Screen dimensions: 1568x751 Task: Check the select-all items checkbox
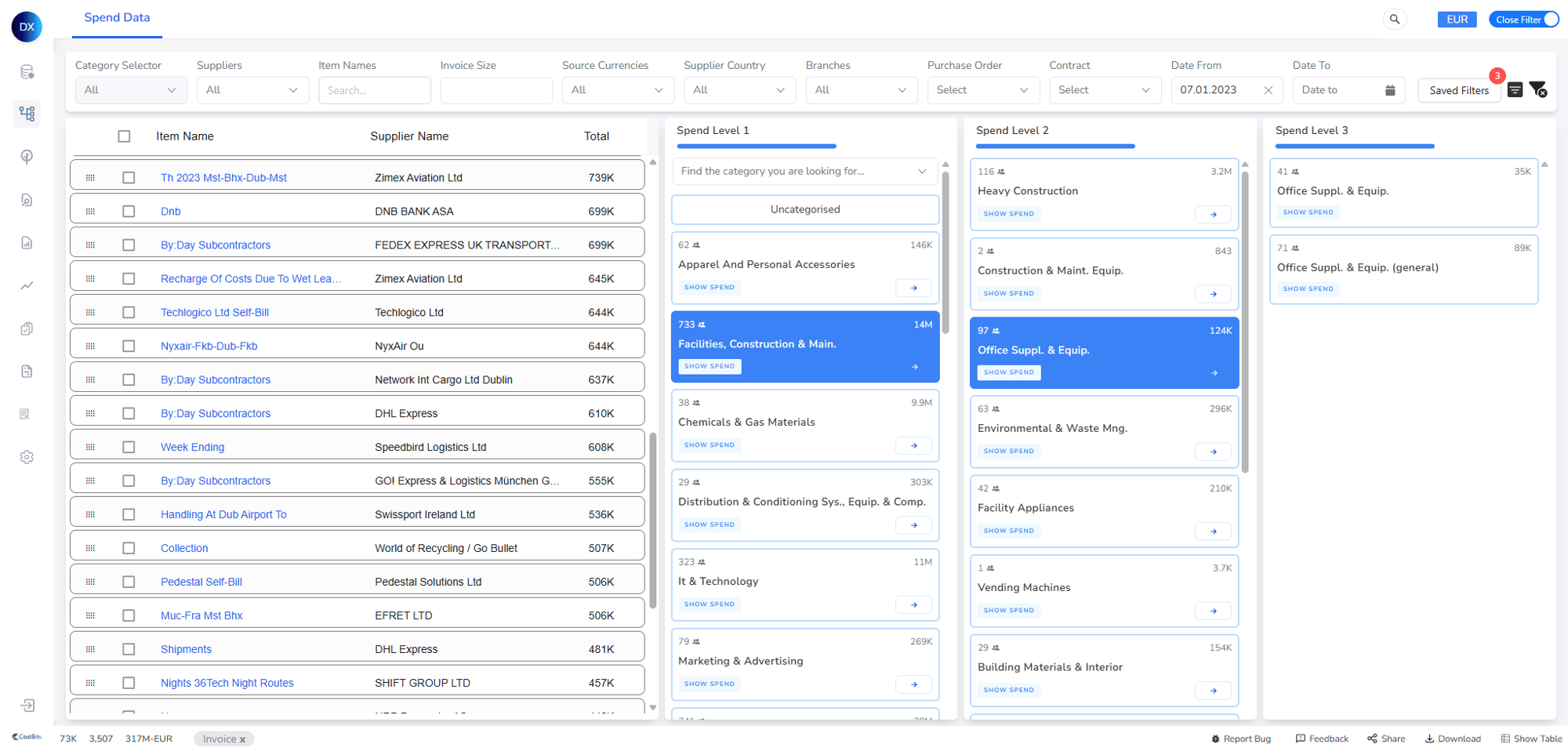pos(124,136)
